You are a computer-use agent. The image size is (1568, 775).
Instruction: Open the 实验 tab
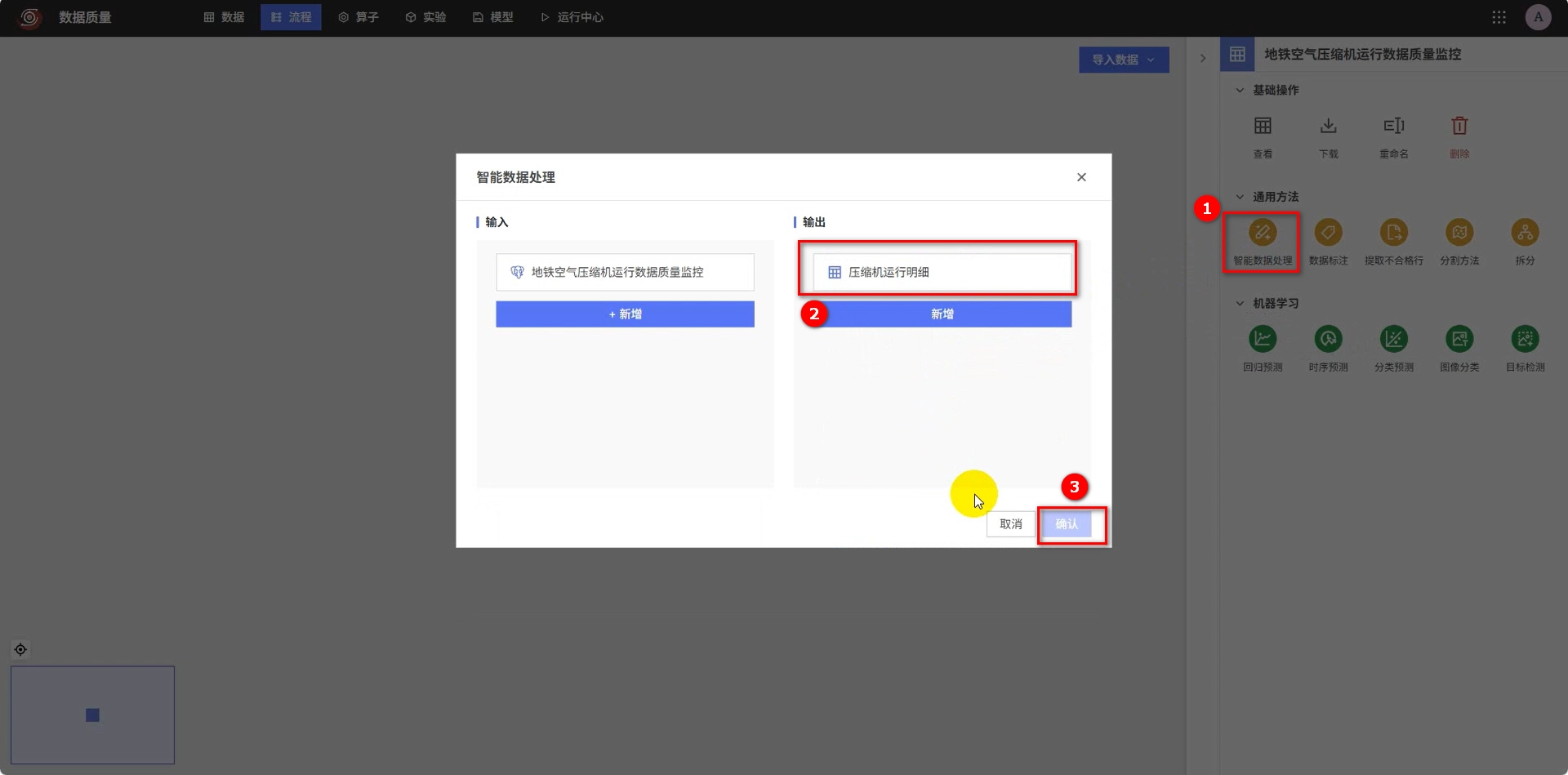click(x=425, y=17)
